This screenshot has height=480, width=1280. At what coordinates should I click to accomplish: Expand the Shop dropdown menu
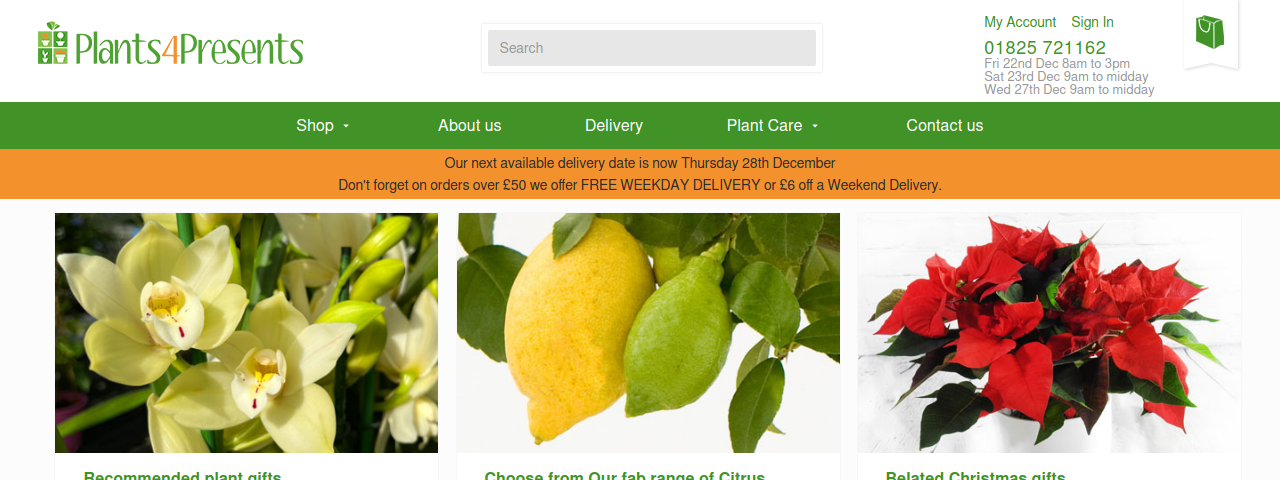click(x=323, y=125)
